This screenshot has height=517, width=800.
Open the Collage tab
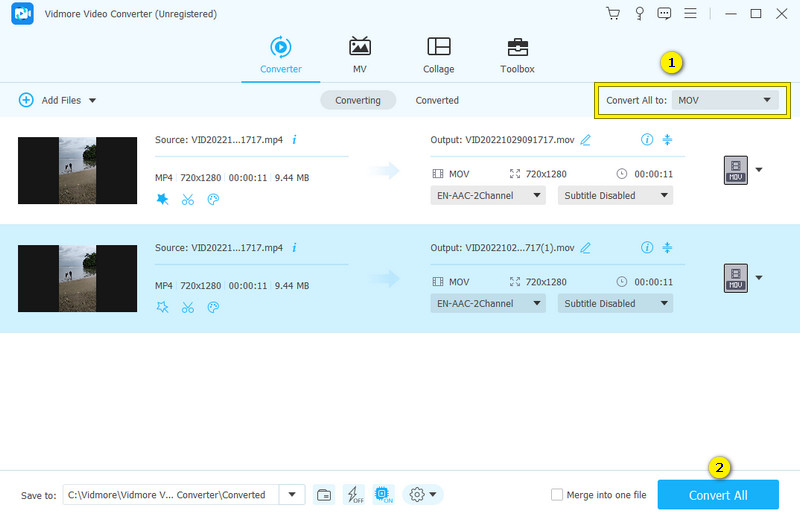(438, 55)
